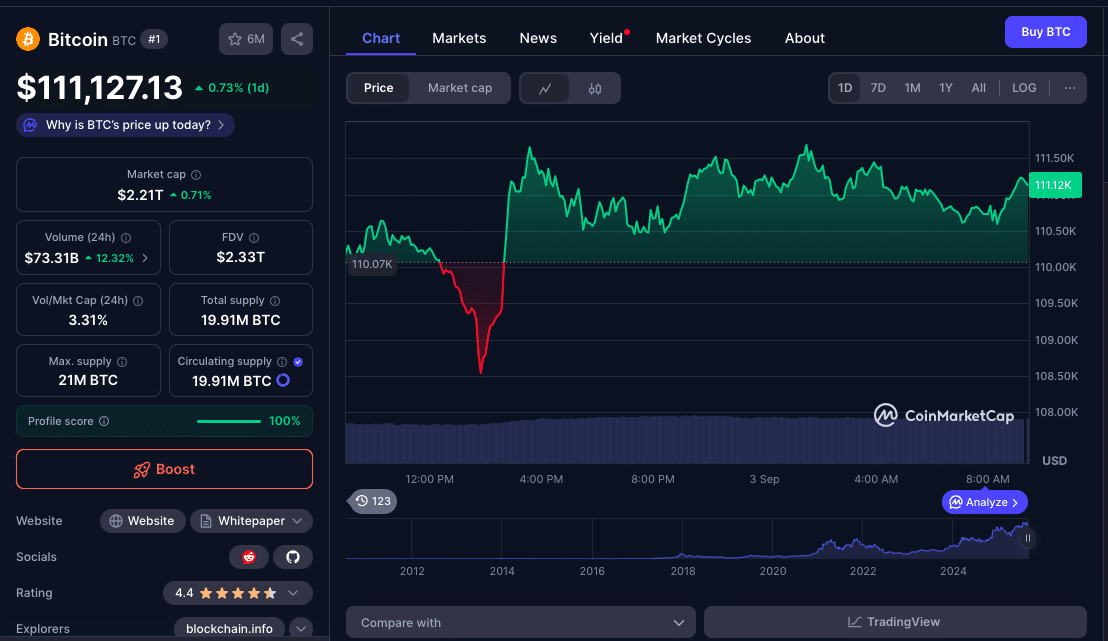The image size is (1108, 641).
Task: Select the 1D time range
Action: pyautogui.click(x=845, y=88)
